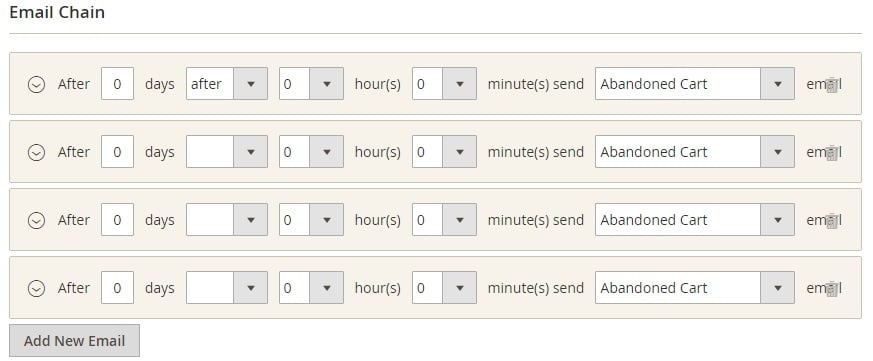The height and width of the screenshot is (361, 873).
Task: Delete the third email row via trash icon
Action: [x=832, y=221]
